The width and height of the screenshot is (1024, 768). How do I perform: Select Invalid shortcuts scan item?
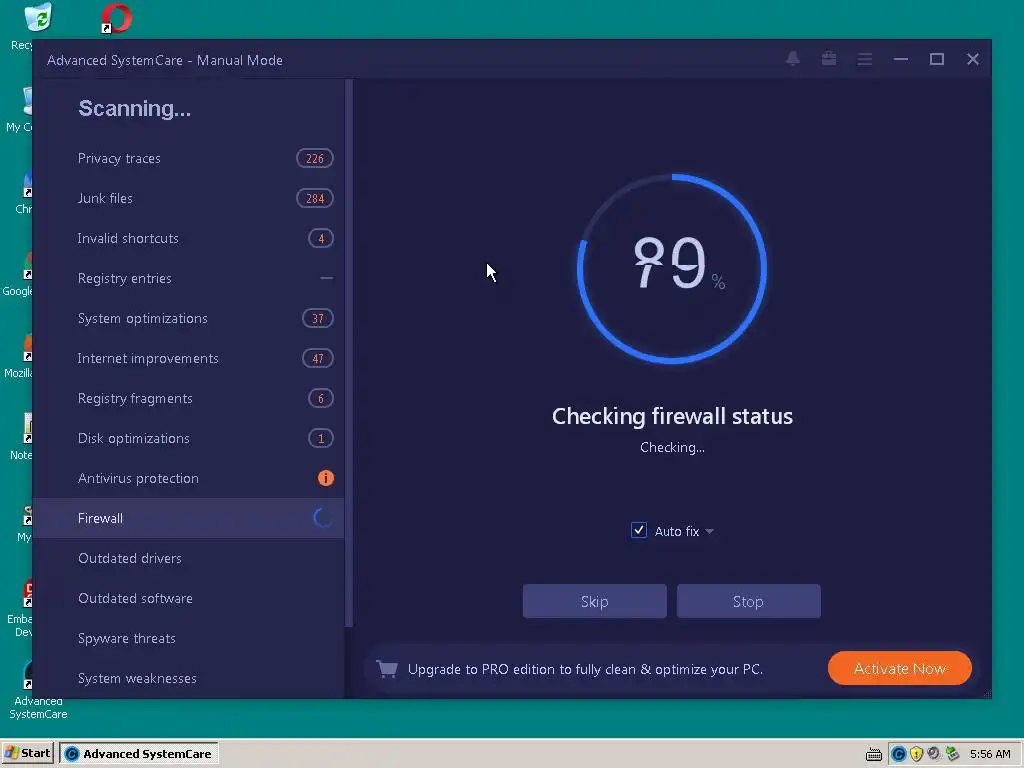188,238
